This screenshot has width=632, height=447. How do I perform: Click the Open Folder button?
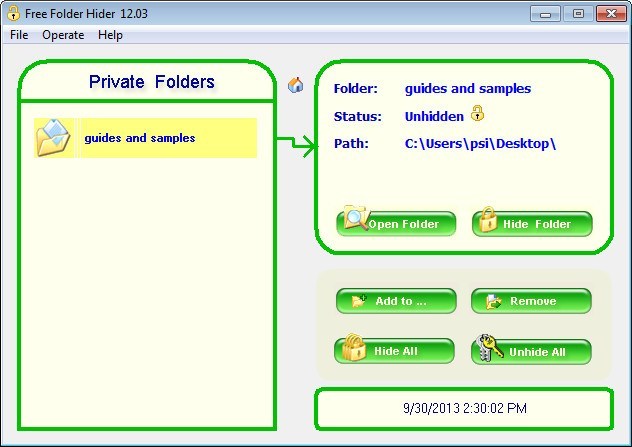coord(396,223)
